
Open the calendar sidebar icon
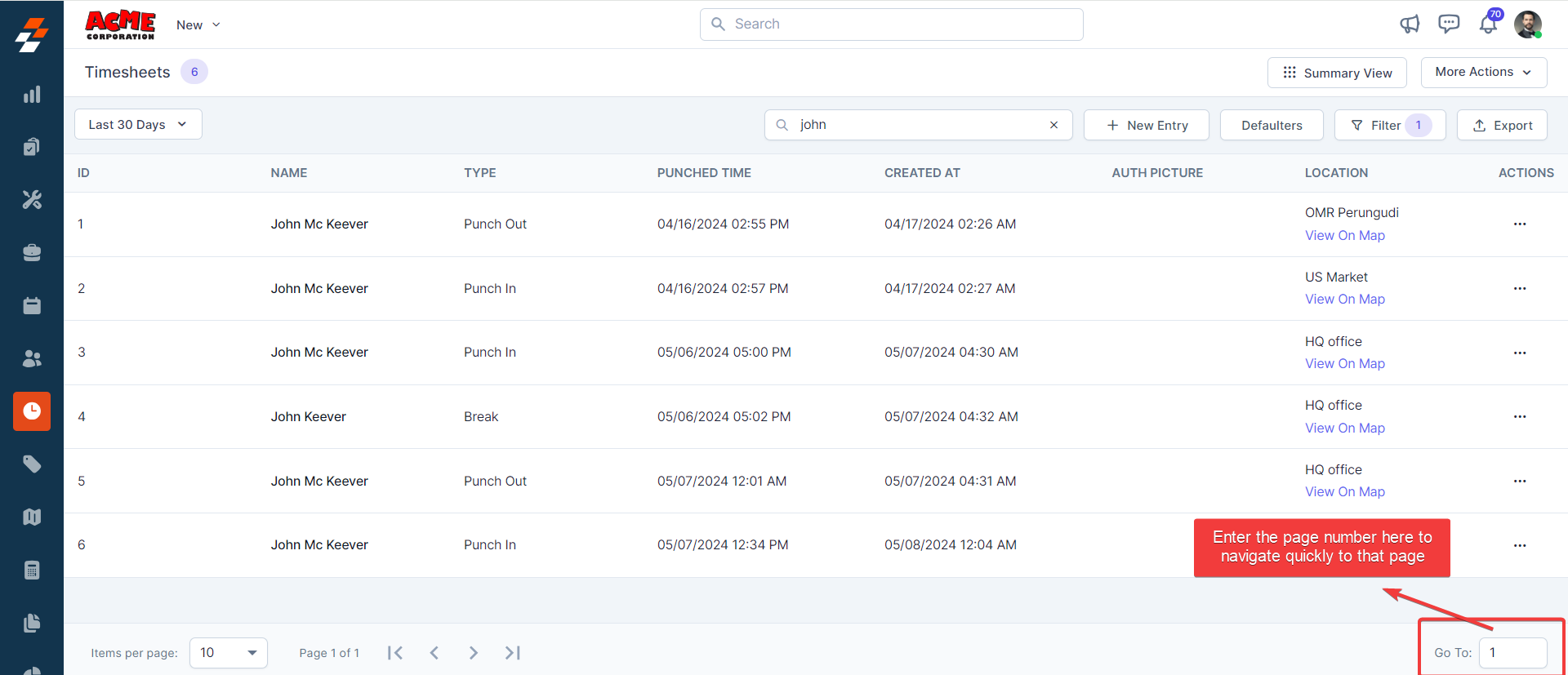[x=32, y=305]
